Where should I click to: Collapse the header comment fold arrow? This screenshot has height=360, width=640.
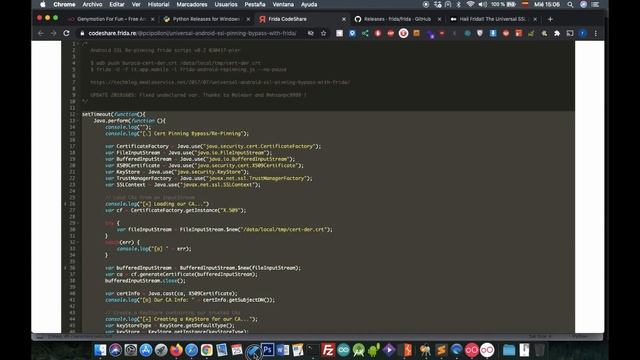[78, 44]
